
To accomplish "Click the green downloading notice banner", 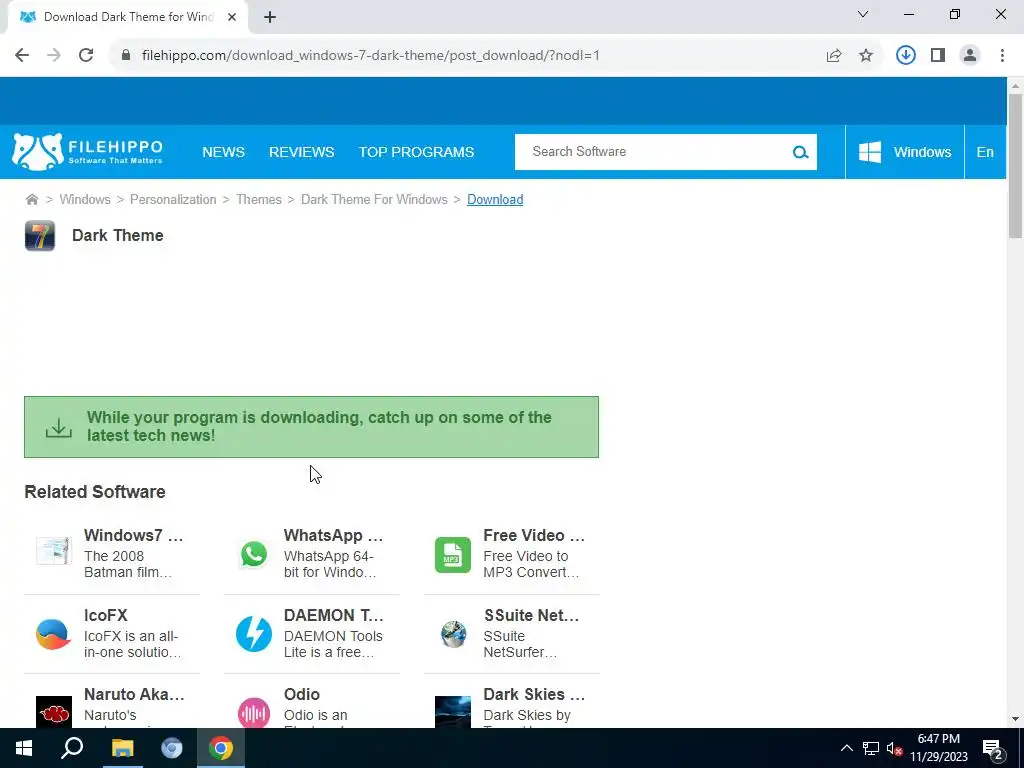I will point(312,426).
